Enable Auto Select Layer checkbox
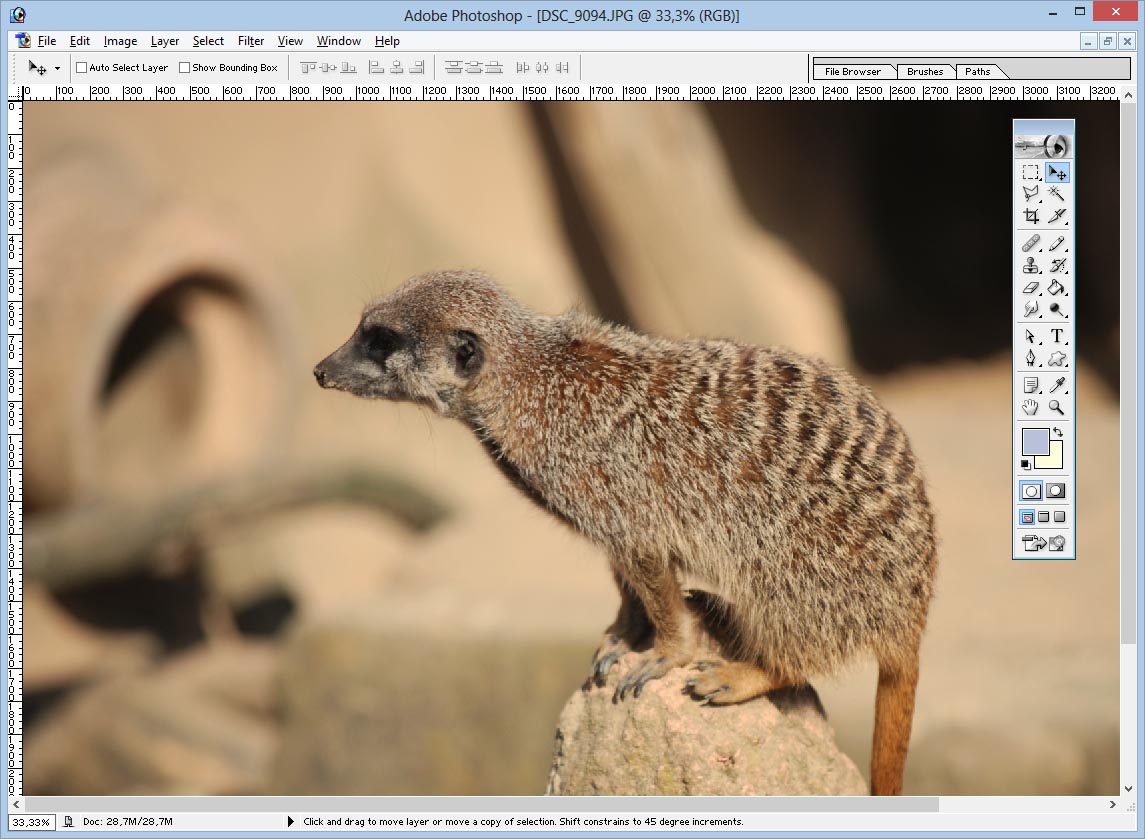Screen dimensions: 1145x839 pyautogui.click(x=82, y=68)
